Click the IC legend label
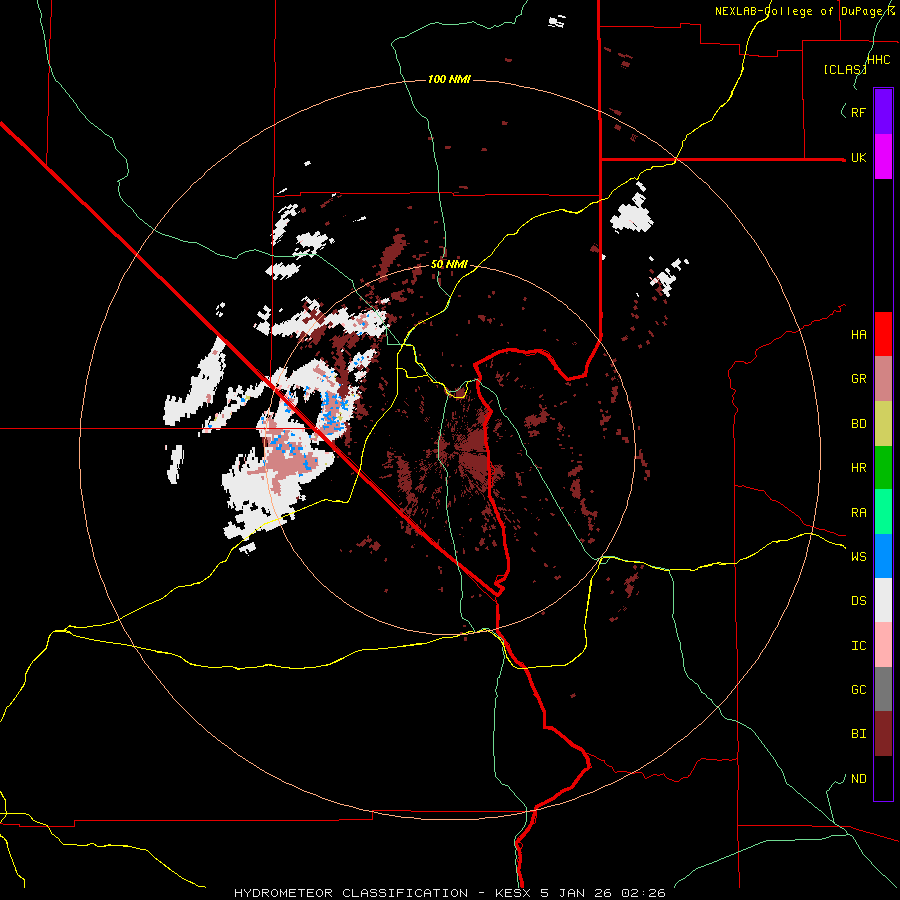The height and width of the screenshot is (900, 900). [859, 646]
